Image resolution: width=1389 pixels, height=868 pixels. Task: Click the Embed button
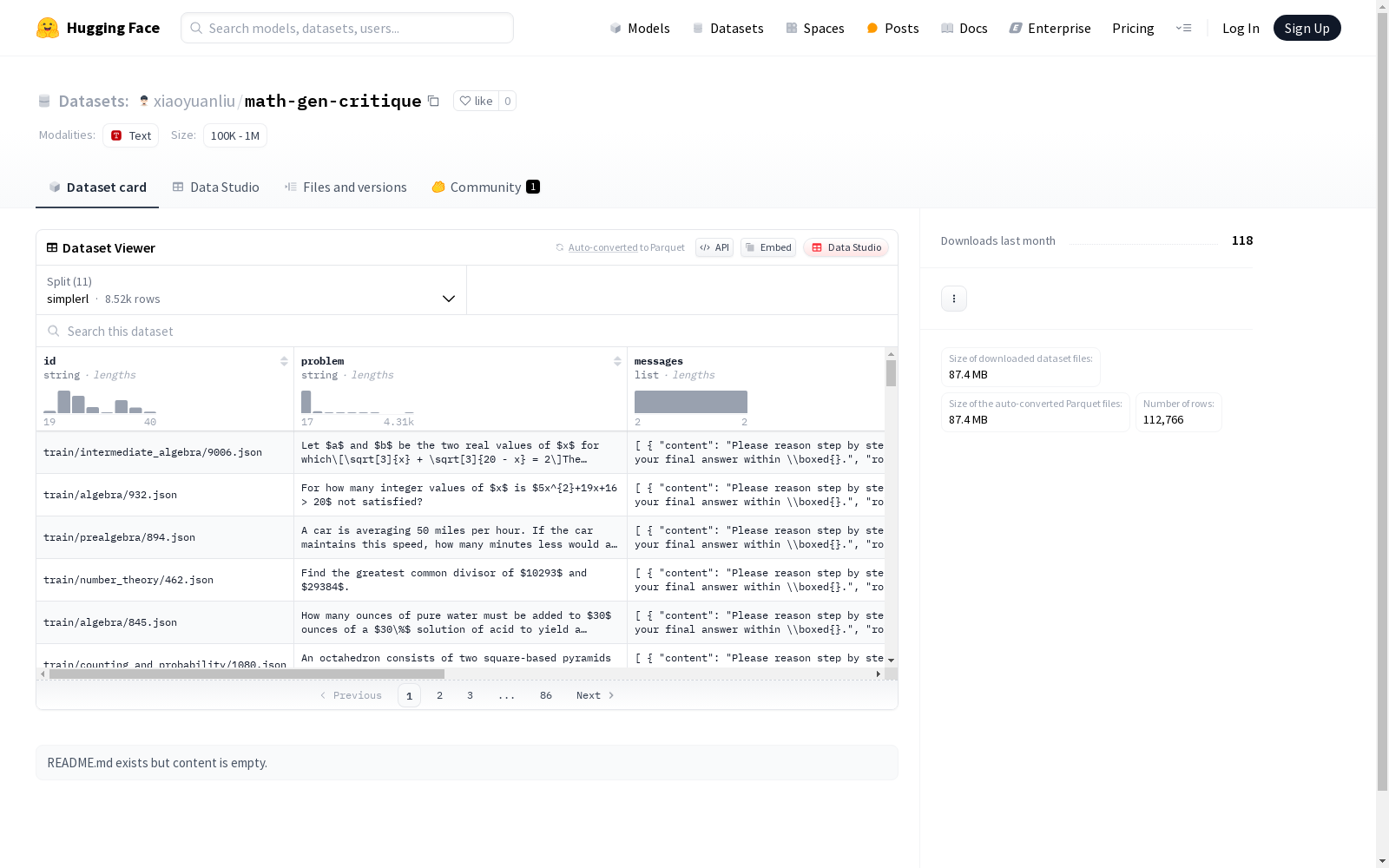(768, 247)
